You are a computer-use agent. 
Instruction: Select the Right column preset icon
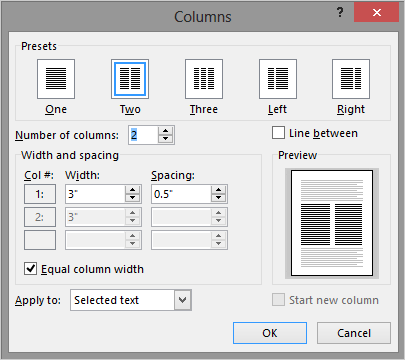[351, 79]
